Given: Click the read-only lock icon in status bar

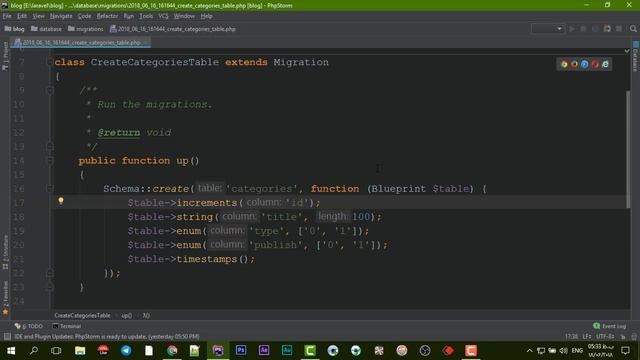Looking at the screenshot, I should [623, 336].
